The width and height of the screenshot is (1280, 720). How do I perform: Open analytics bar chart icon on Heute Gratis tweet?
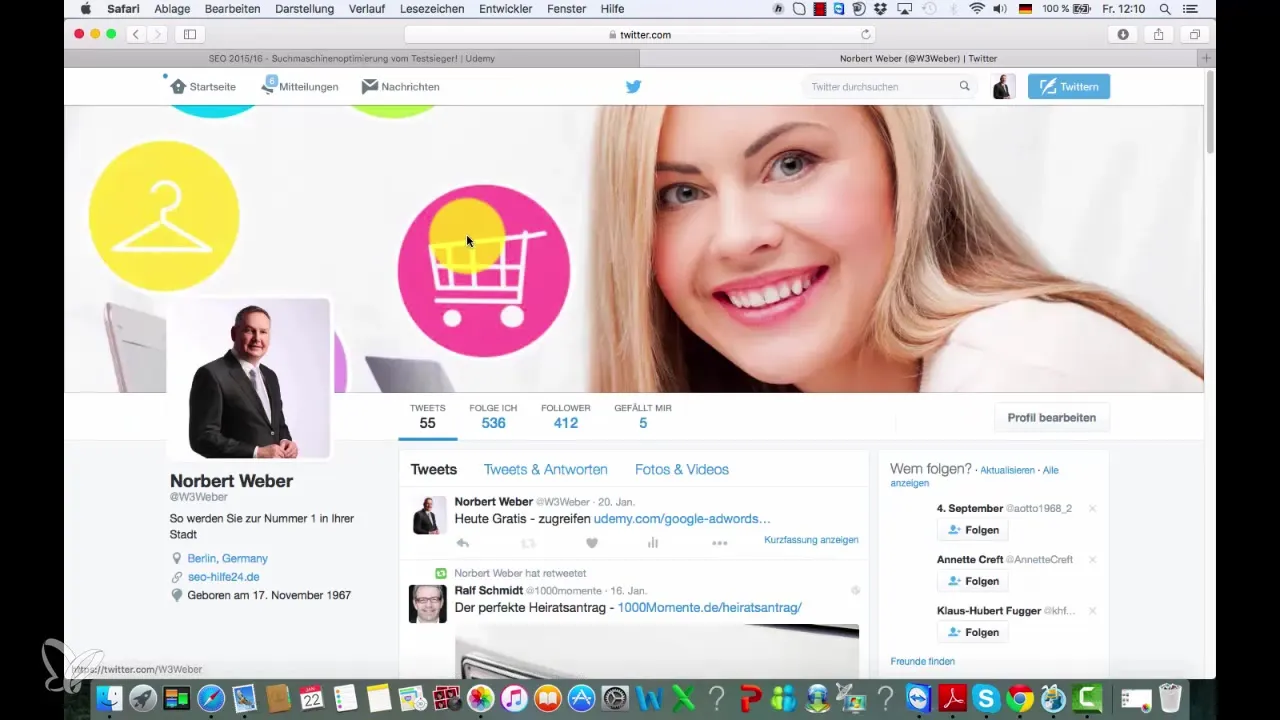click(x=653, y=543)
